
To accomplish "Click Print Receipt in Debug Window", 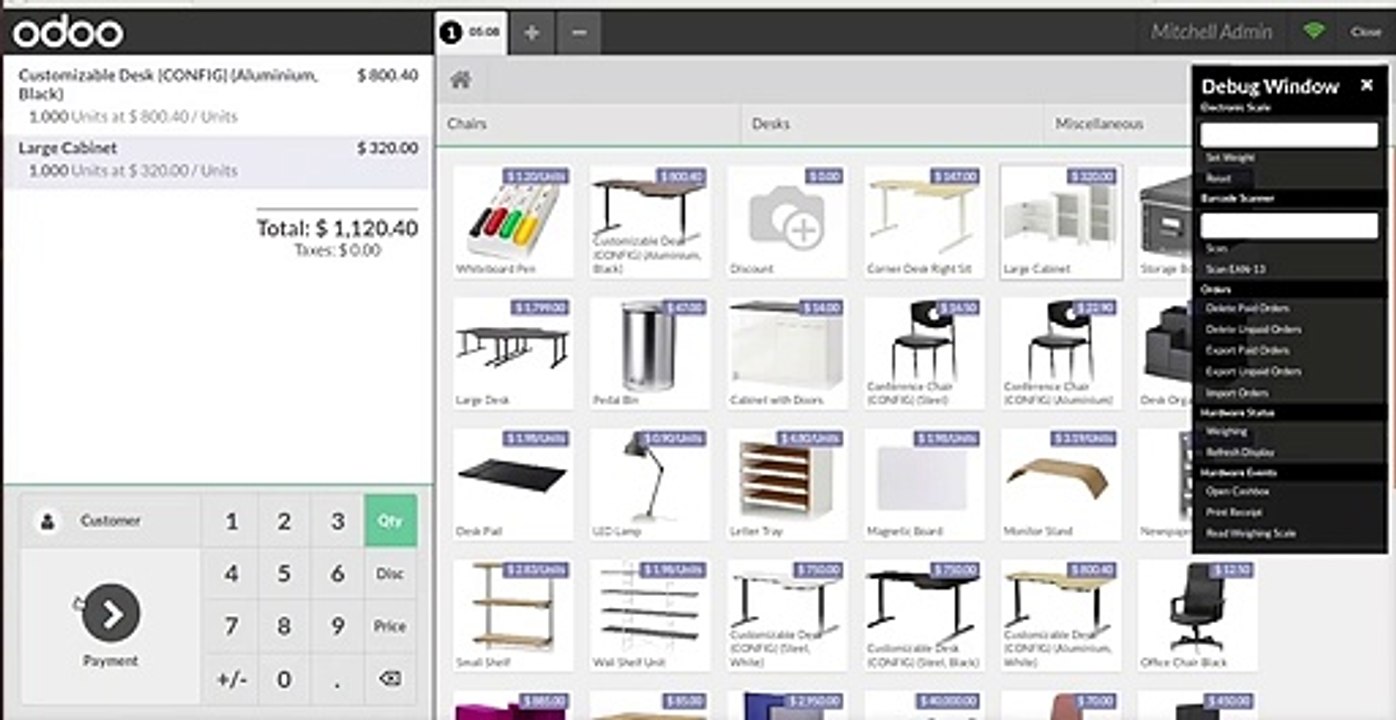I will [1236, 513].
